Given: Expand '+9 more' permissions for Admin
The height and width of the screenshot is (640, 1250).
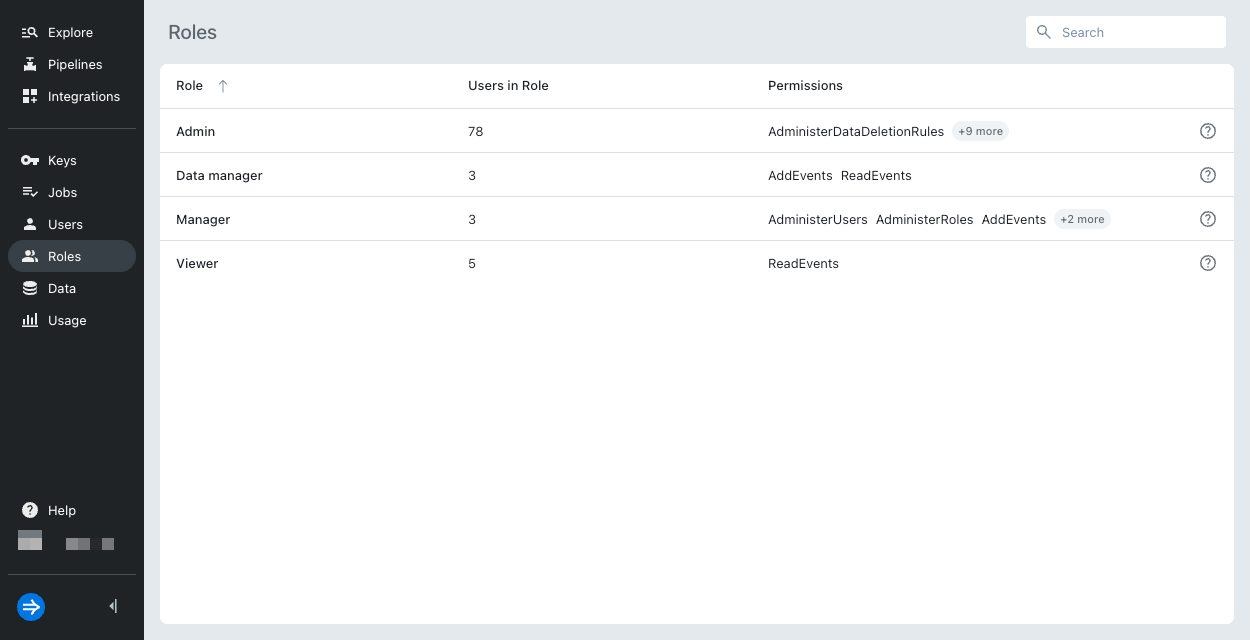Looking at the screenshot, I should click(x=980, y=131).
